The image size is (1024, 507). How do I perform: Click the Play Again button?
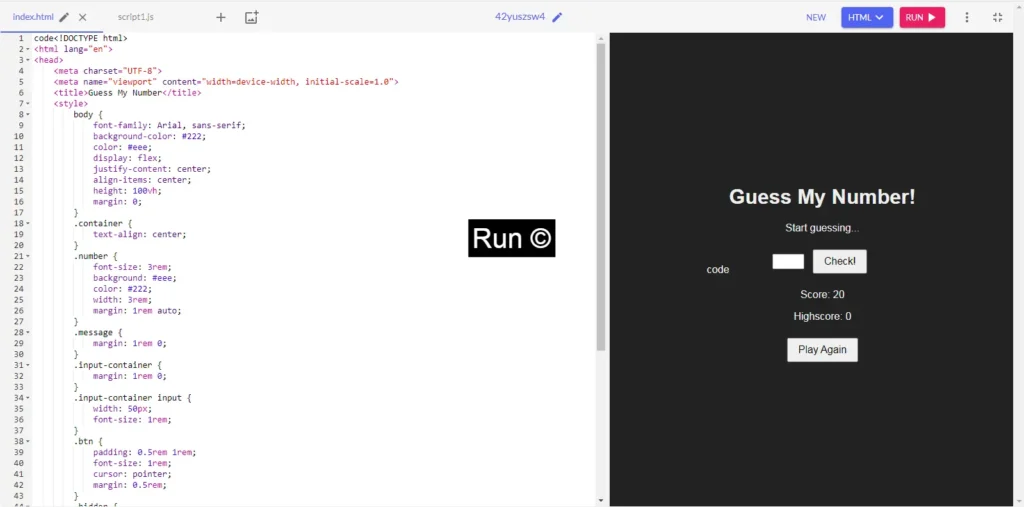pos(822,350)
